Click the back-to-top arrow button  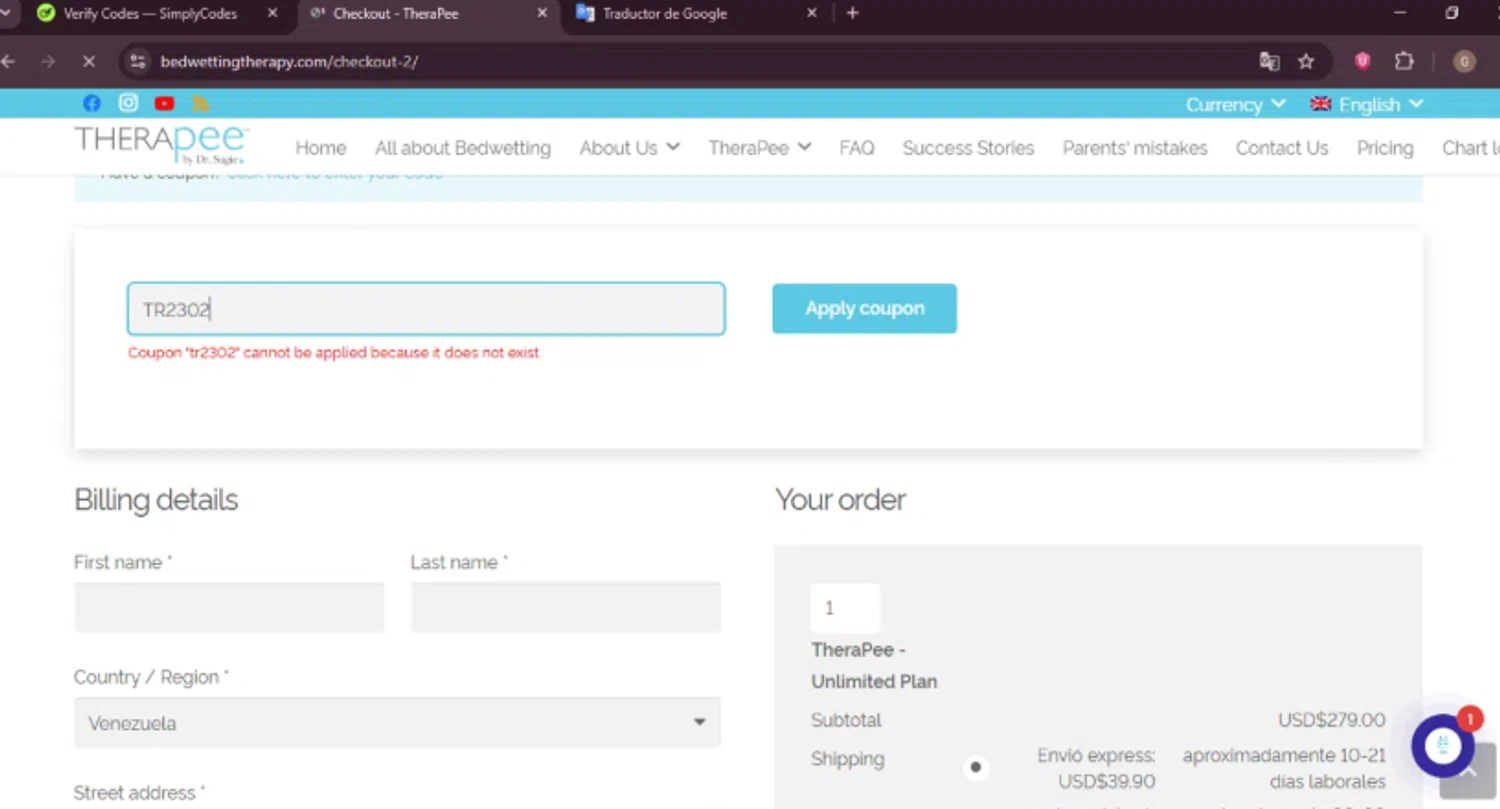click(1469, 773)
